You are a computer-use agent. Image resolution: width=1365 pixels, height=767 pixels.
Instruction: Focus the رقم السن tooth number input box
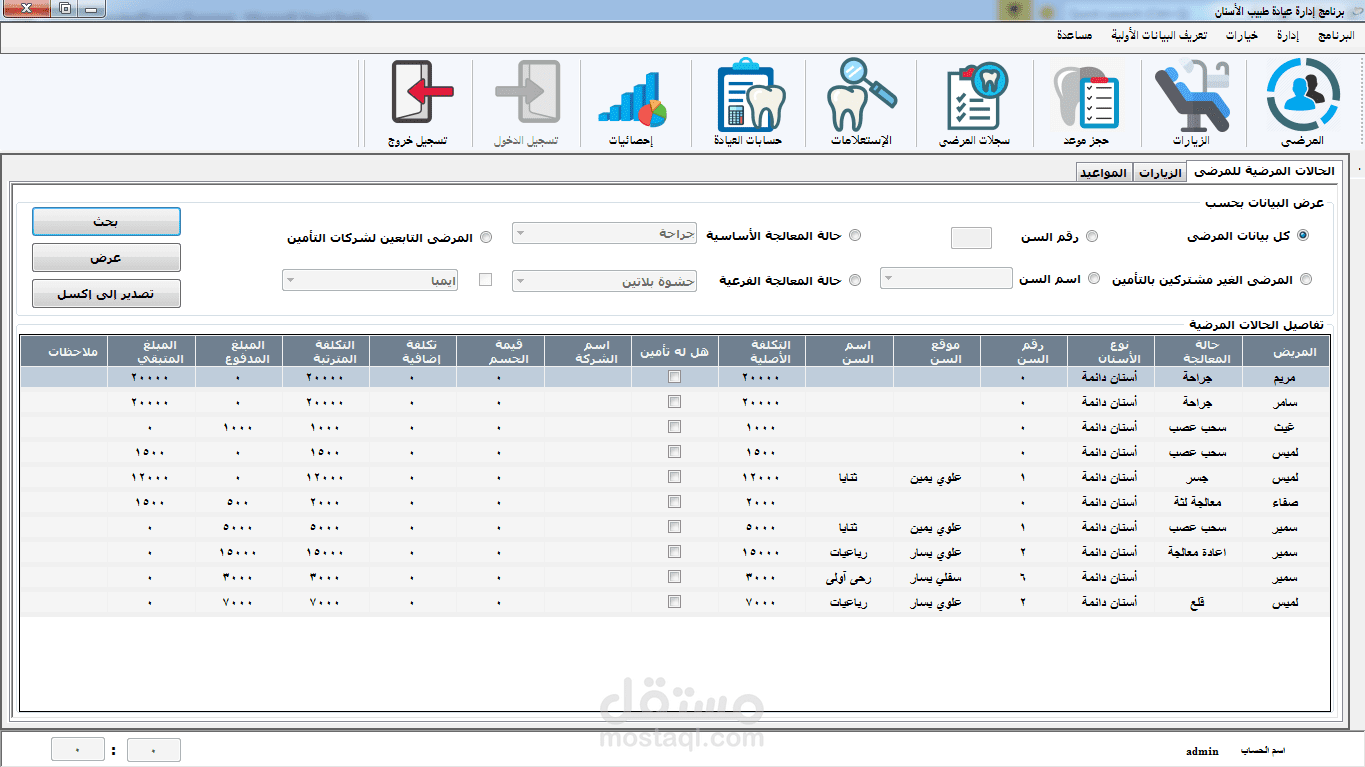click(971, 238)
